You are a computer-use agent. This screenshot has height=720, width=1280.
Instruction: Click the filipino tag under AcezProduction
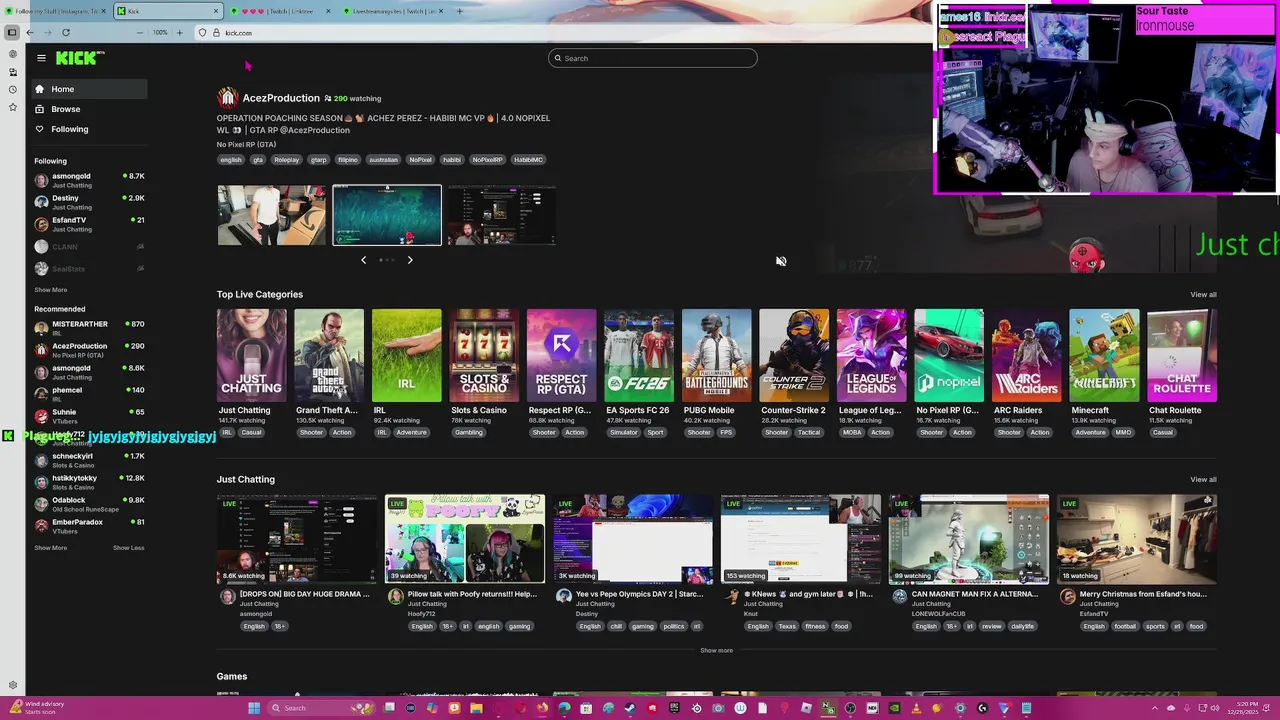pyautogui.click(x=347, y=160)
